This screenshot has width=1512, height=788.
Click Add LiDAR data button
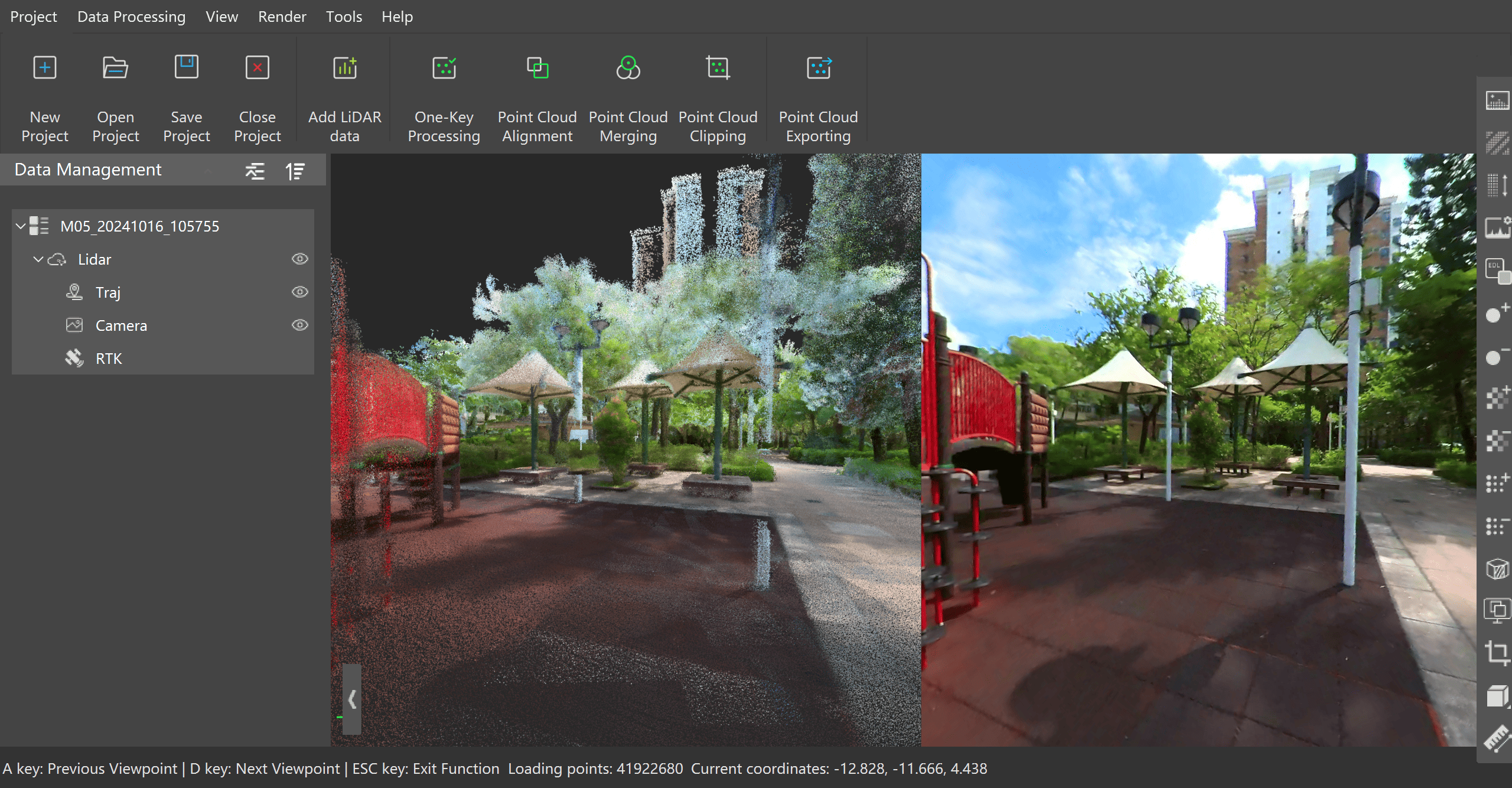(345, 68)
